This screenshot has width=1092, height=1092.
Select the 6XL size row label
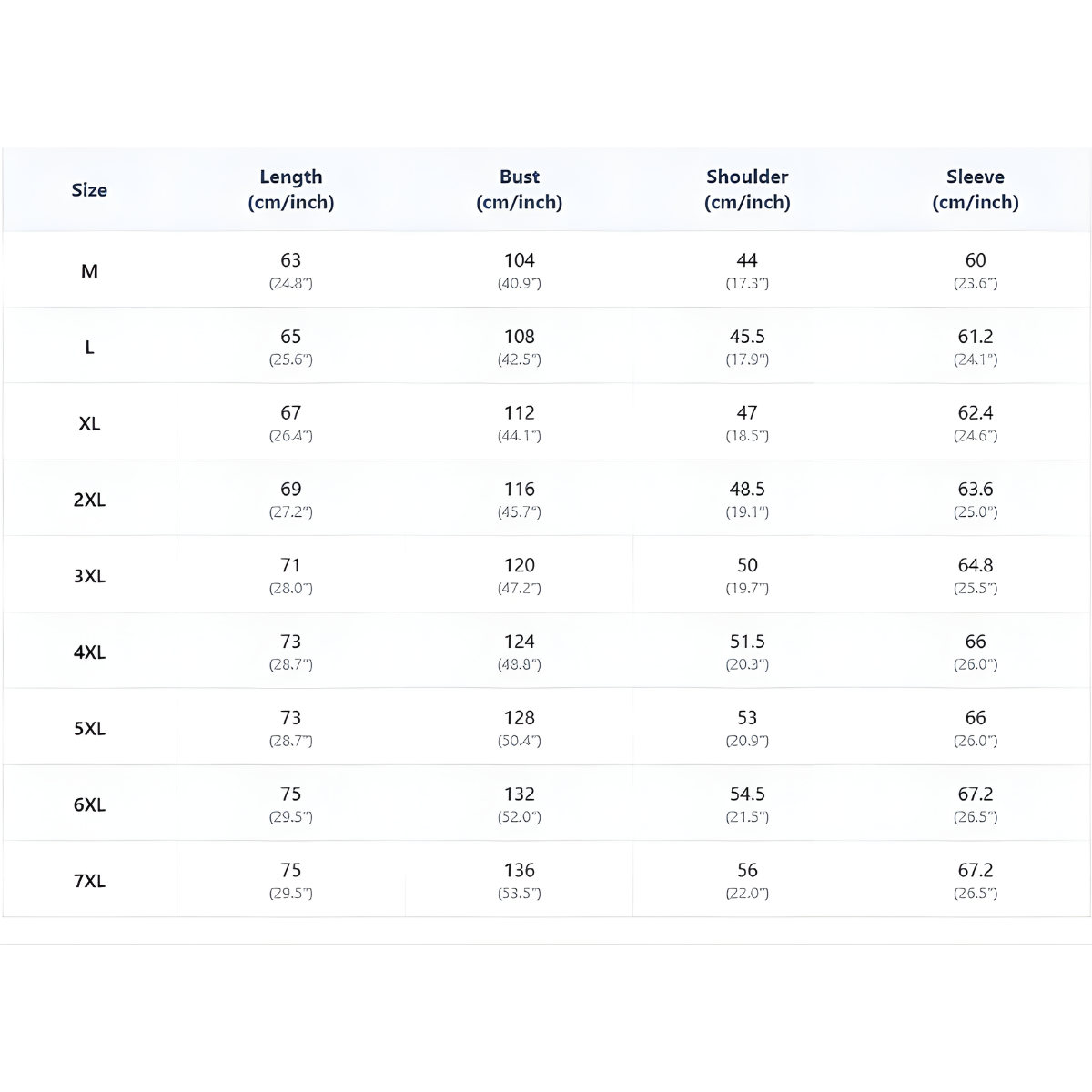point(89,805)
